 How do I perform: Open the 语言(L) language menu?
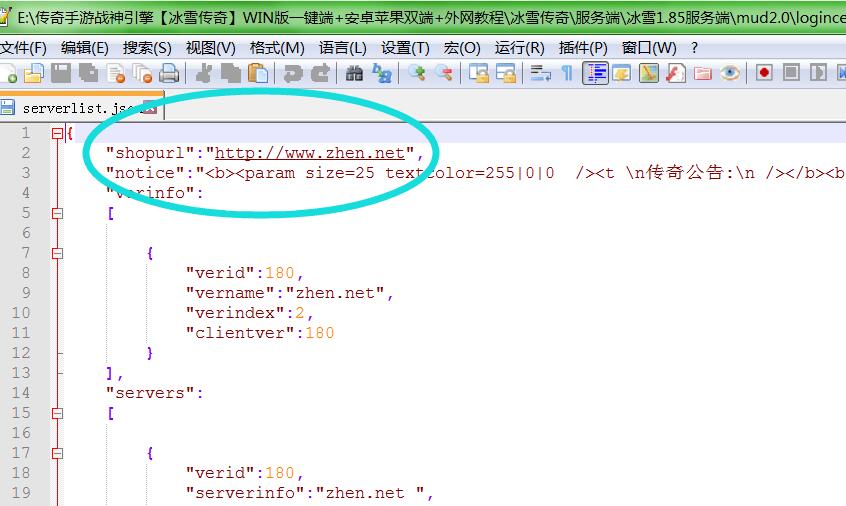[x=342, y=47]
